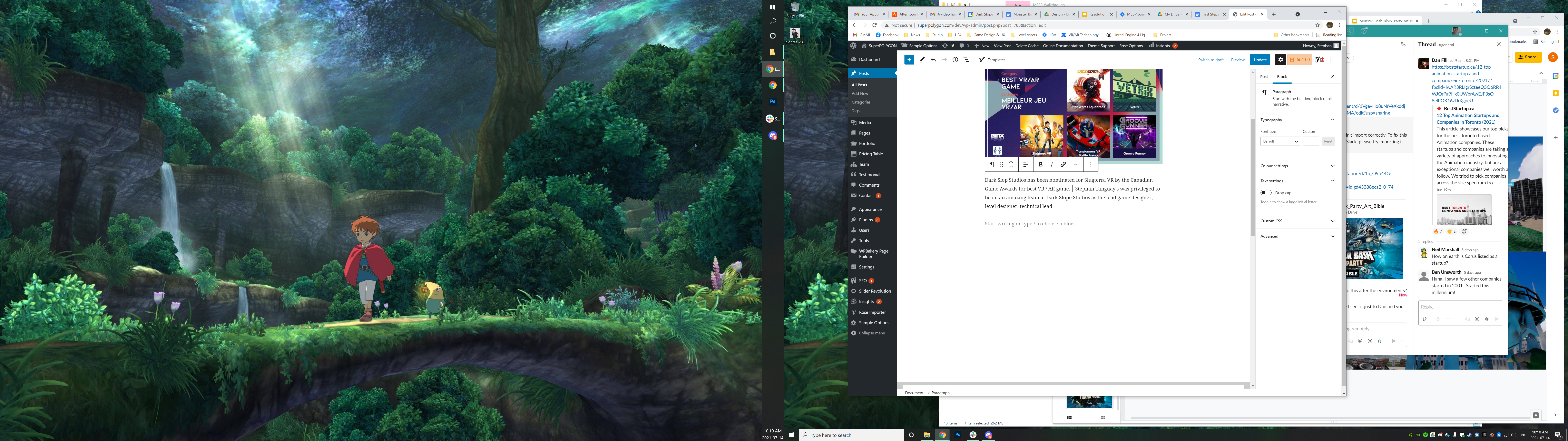
Task: Close the Slack Thread panel
Action: (x=1499, y=45)
